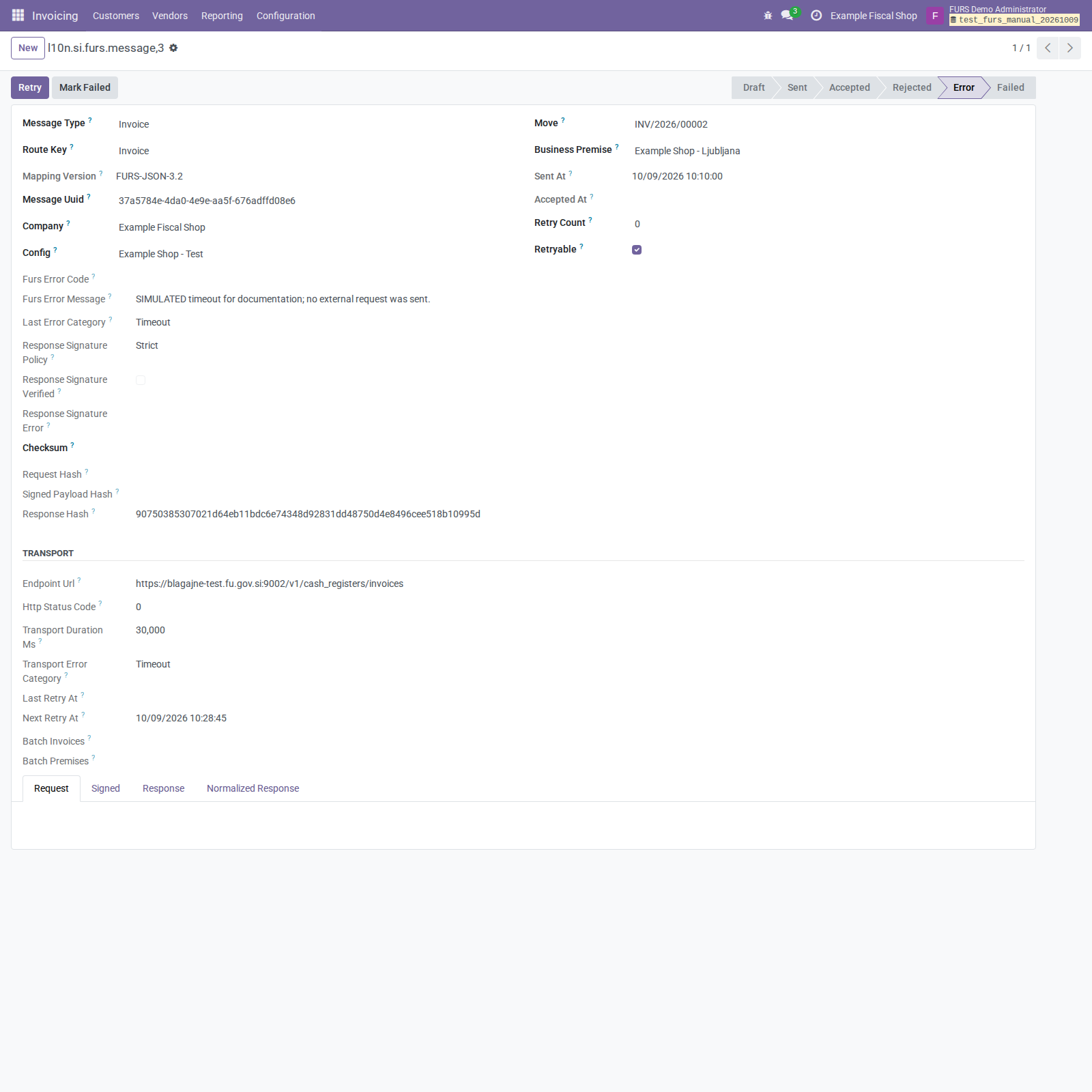Toggle the Retryable checkbox
This screenshot has height=1092, width=1092.
pos(637,250)
